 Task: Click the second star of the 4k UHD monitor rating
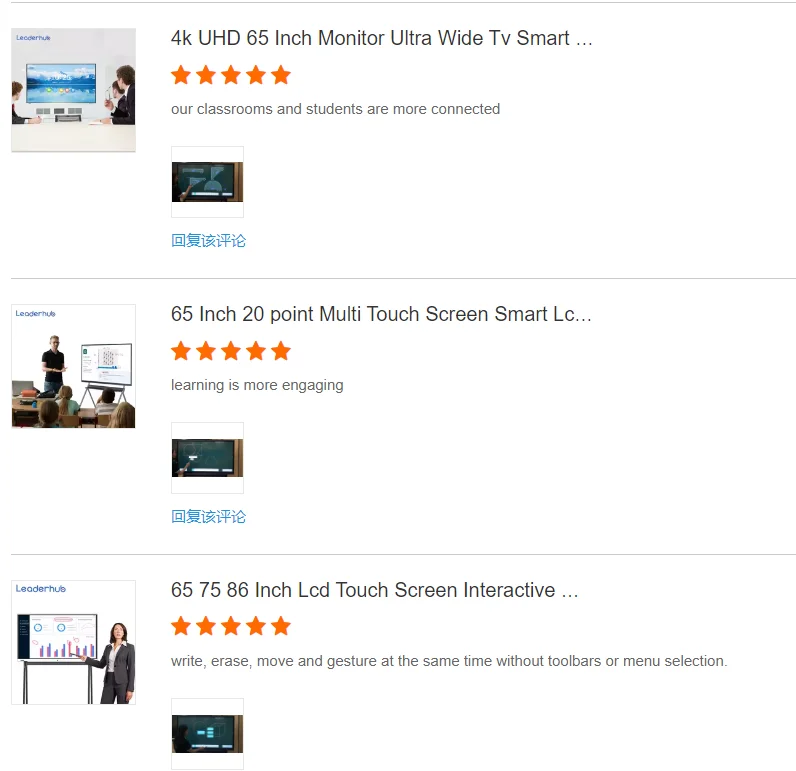click(206, 75)
